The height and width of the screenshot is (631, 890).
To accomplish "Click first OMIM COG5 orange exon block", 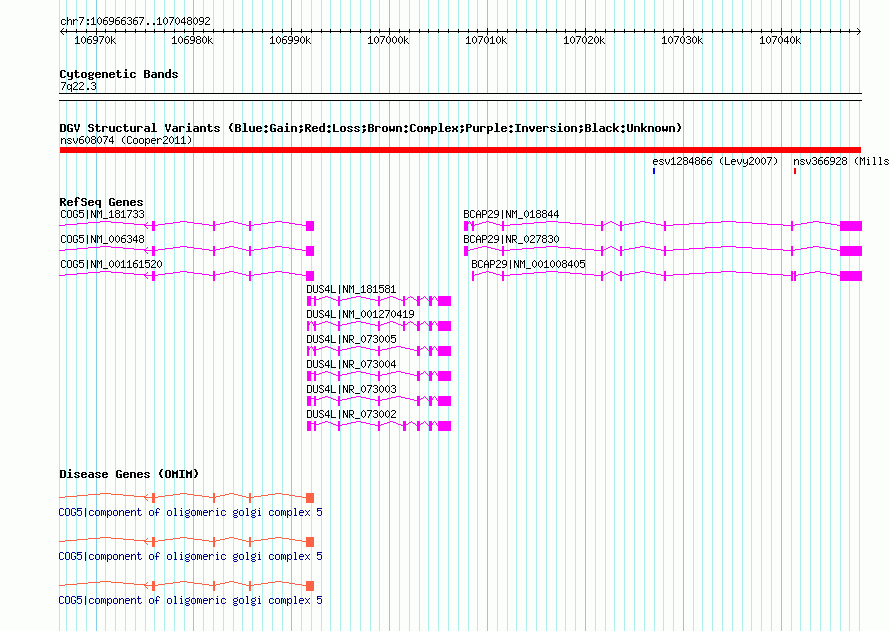I will click(x=310, y=498).
